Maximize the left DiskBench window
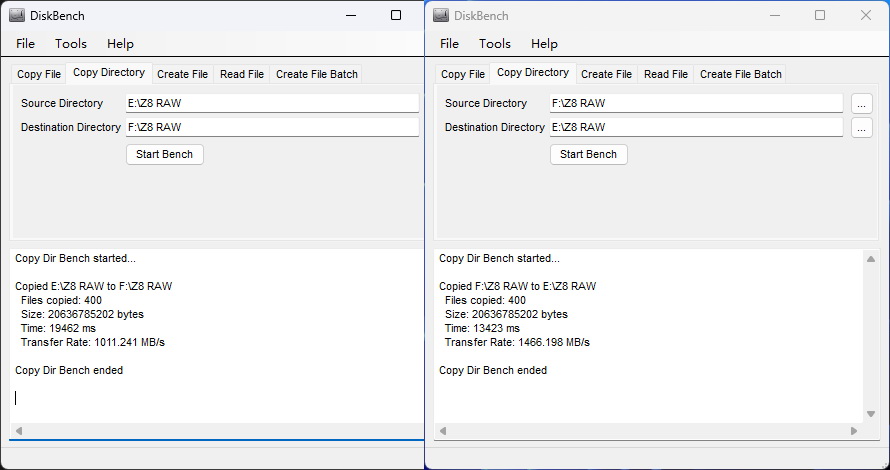The image size is (890, 470). click(396, 15)
